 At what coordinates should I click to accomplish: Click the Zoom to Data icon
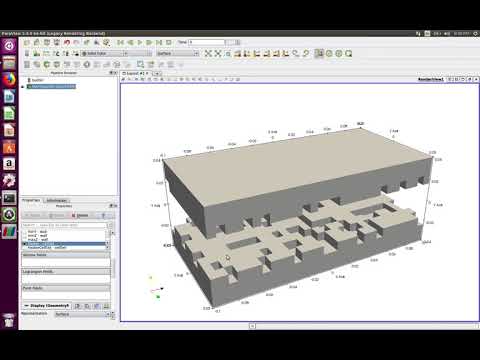[218, 53]
